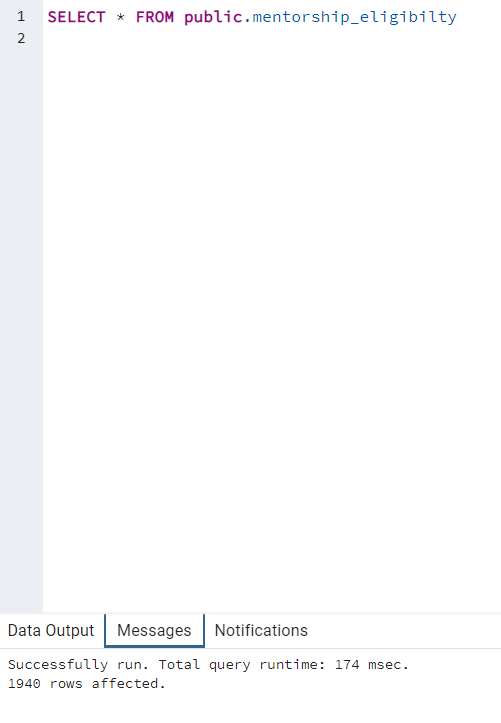Click the public schema name
501x723 pixels.
pyautogui.click(x=213, y=17)
